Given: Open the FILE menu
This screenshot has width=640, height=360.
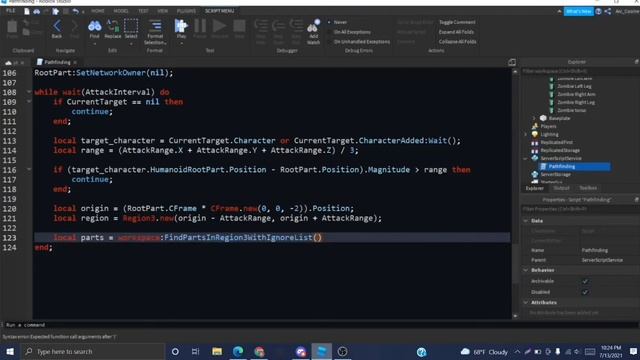Looking at the screenshot, I should point(10,11).
